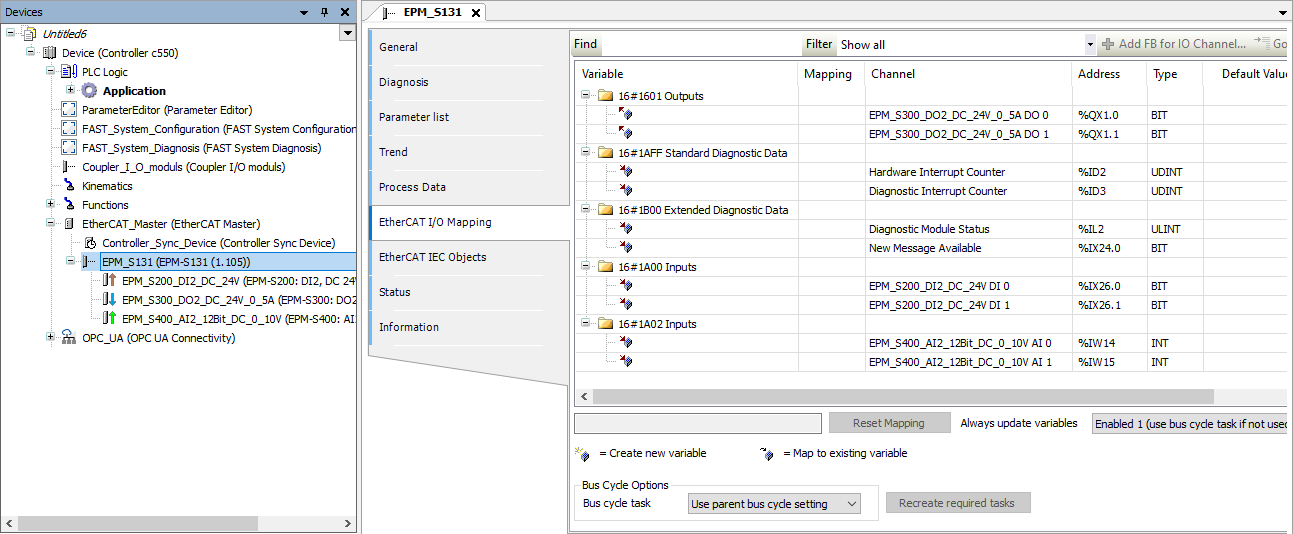This screenshot has height=534, width=1293.
Task: Click the %IX24.0 address cell
Action: [x=1109, y=248]
